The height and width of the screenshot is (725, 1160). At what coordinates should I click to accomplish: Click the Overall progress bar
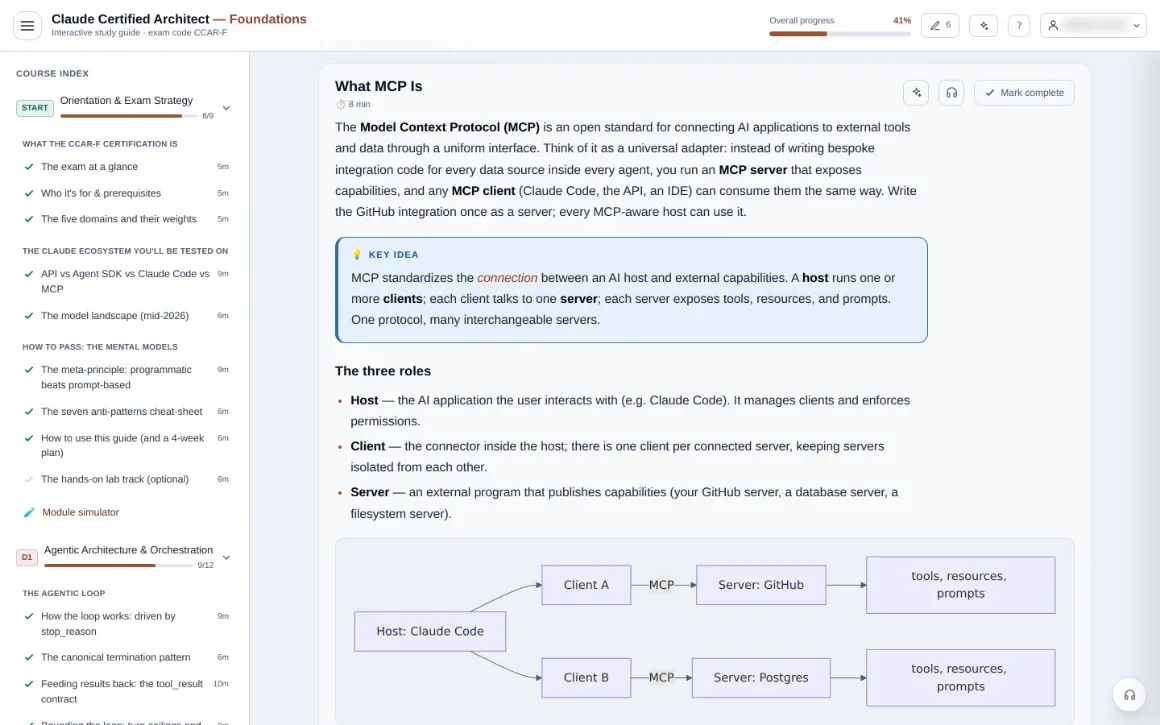840,34
